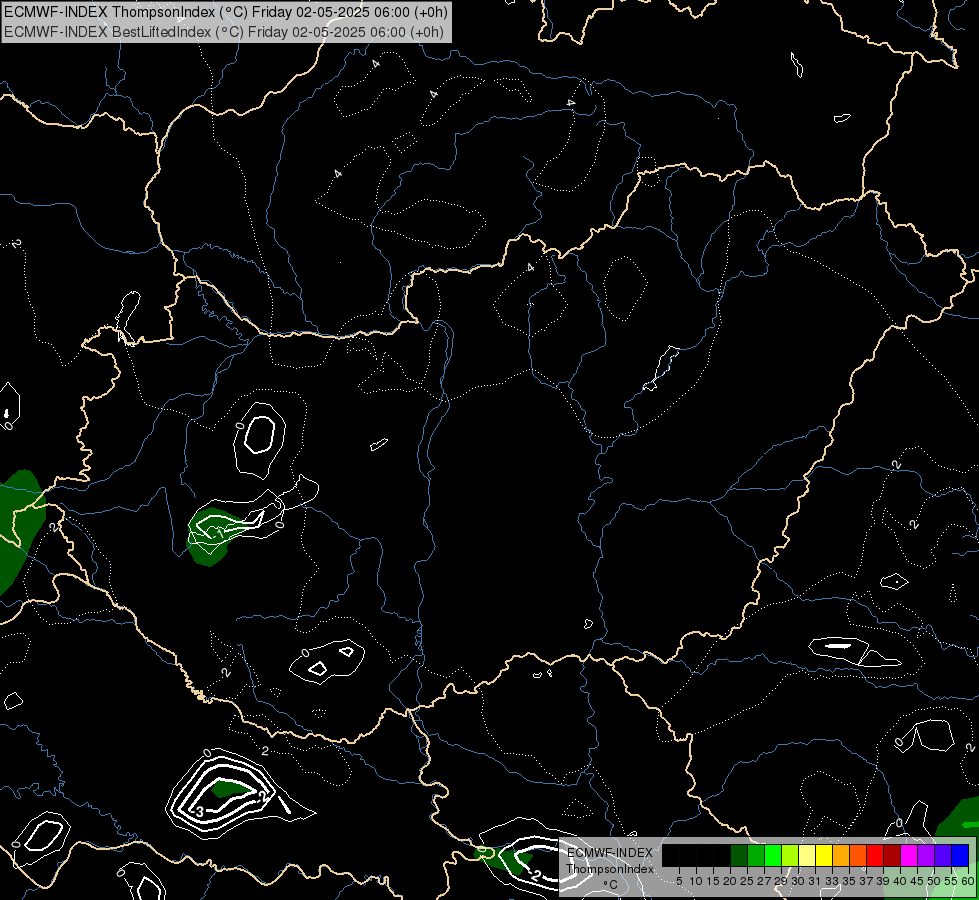Click legend tick label 35
Screen dimensions: 979x900
(849, 881)
